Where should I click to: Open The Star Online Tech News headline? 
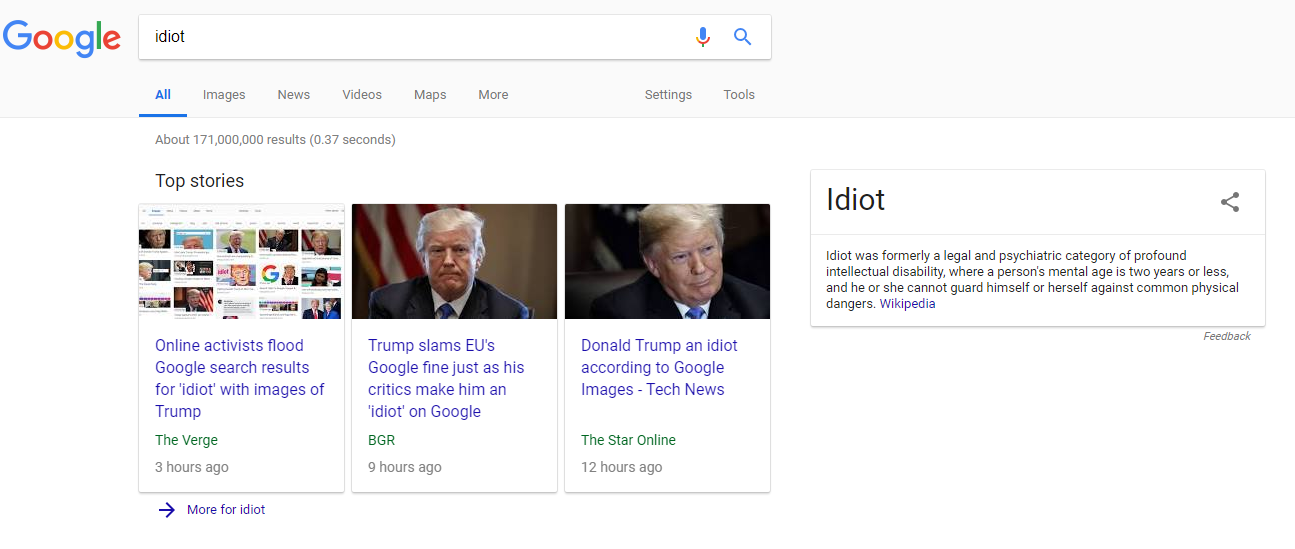[659, 367]
